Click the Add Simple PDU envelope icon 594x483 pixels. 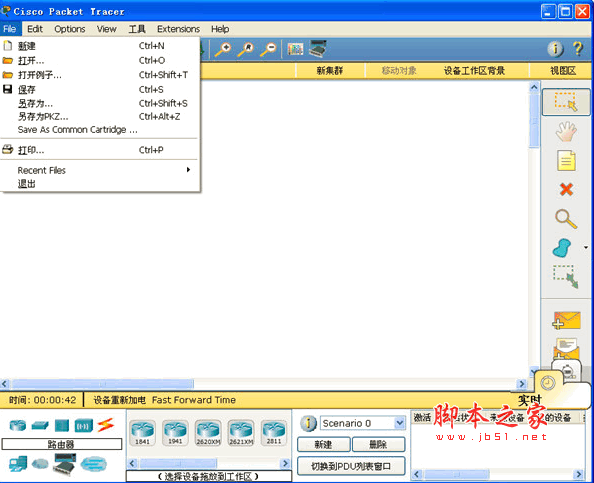566,320
